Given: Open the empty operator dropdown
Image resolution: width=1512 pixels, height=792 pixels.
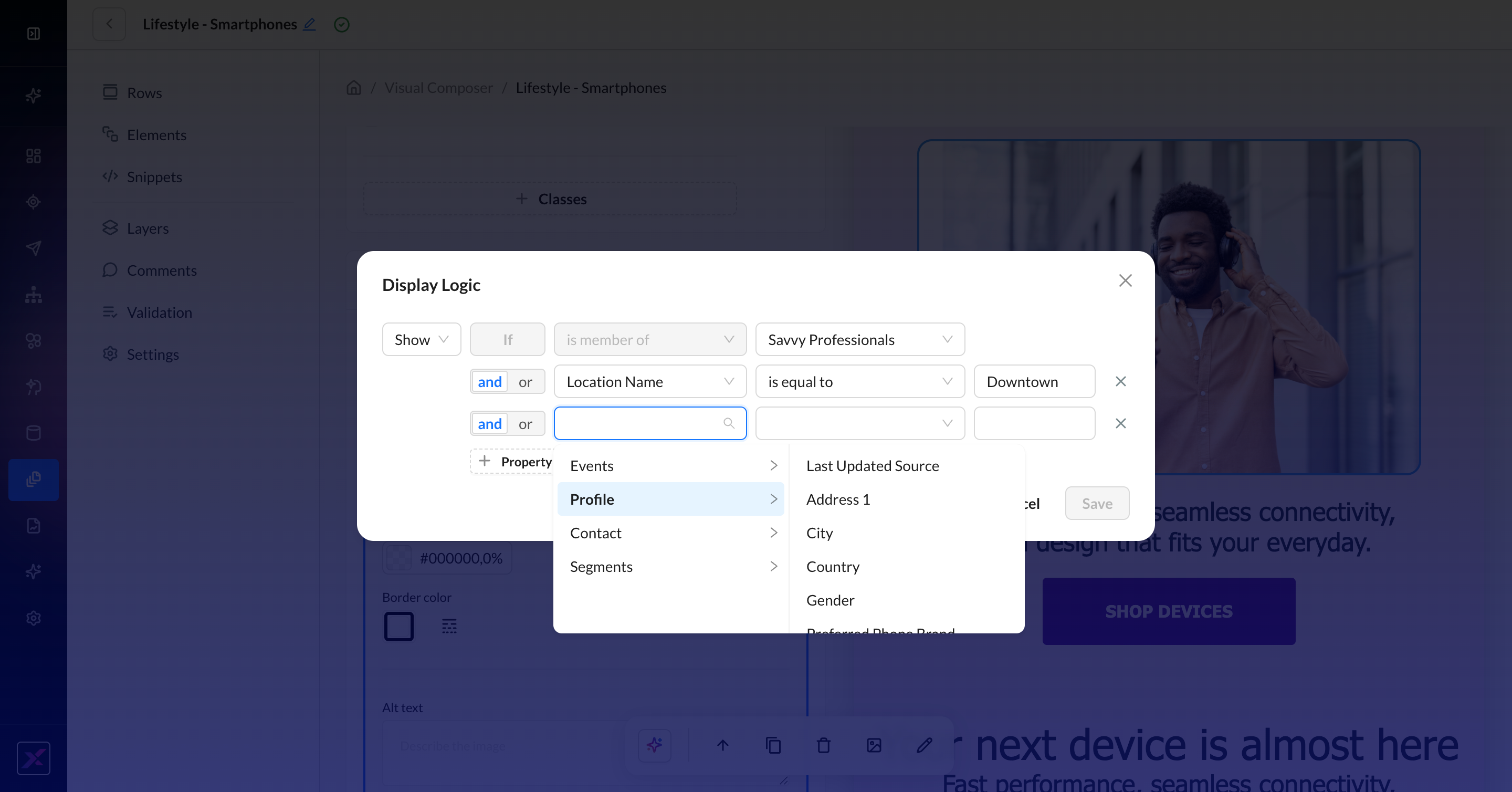Looking at the screenshot, I should 860,423.
